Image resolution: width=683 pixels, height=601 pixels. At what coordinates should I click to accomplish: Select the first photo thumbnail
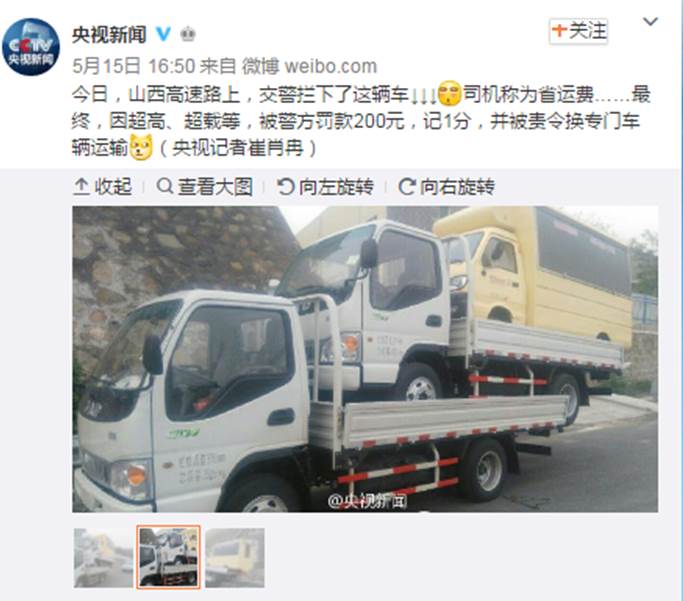click(103, 558)
